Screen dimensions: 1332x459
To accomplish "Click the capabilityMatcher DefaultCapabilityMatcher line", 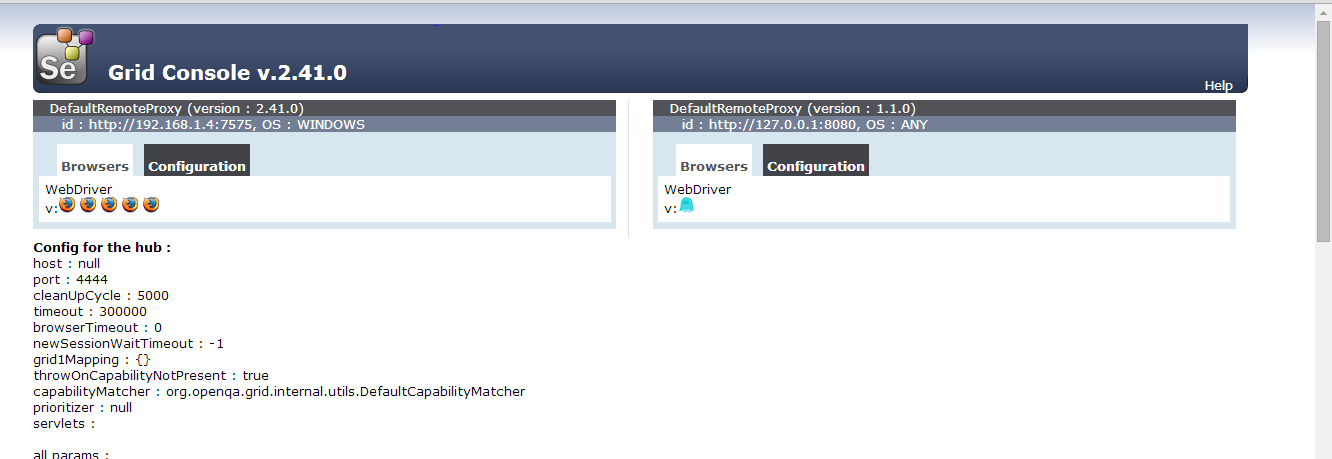I will (x=279, y=391).
